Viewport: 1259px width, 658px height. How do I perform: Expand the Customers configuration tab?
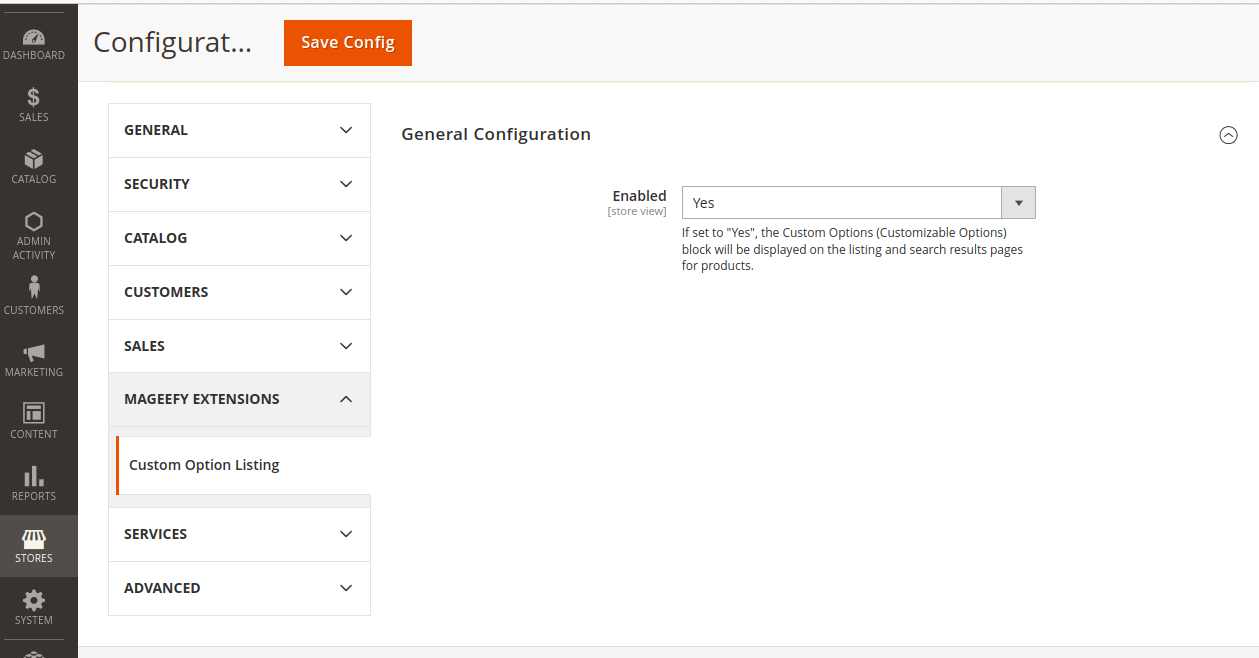pos(239,292)
